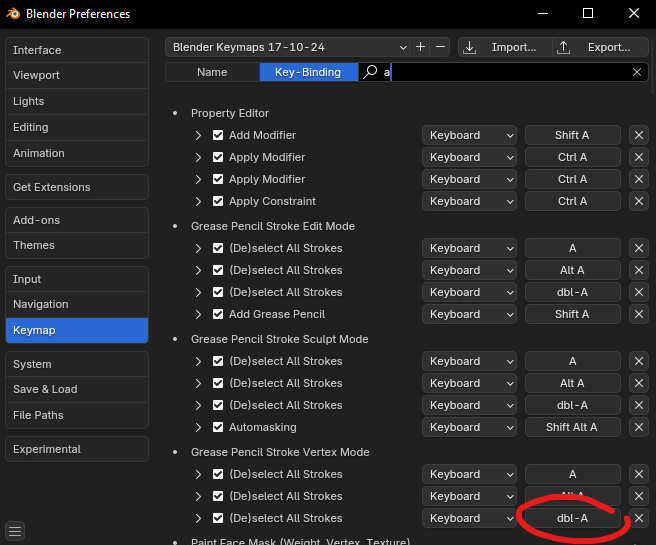
Task: Delete Sculpt Mode Alt A (De)select All Strokes entry
Action: click(x=638, y=383)
